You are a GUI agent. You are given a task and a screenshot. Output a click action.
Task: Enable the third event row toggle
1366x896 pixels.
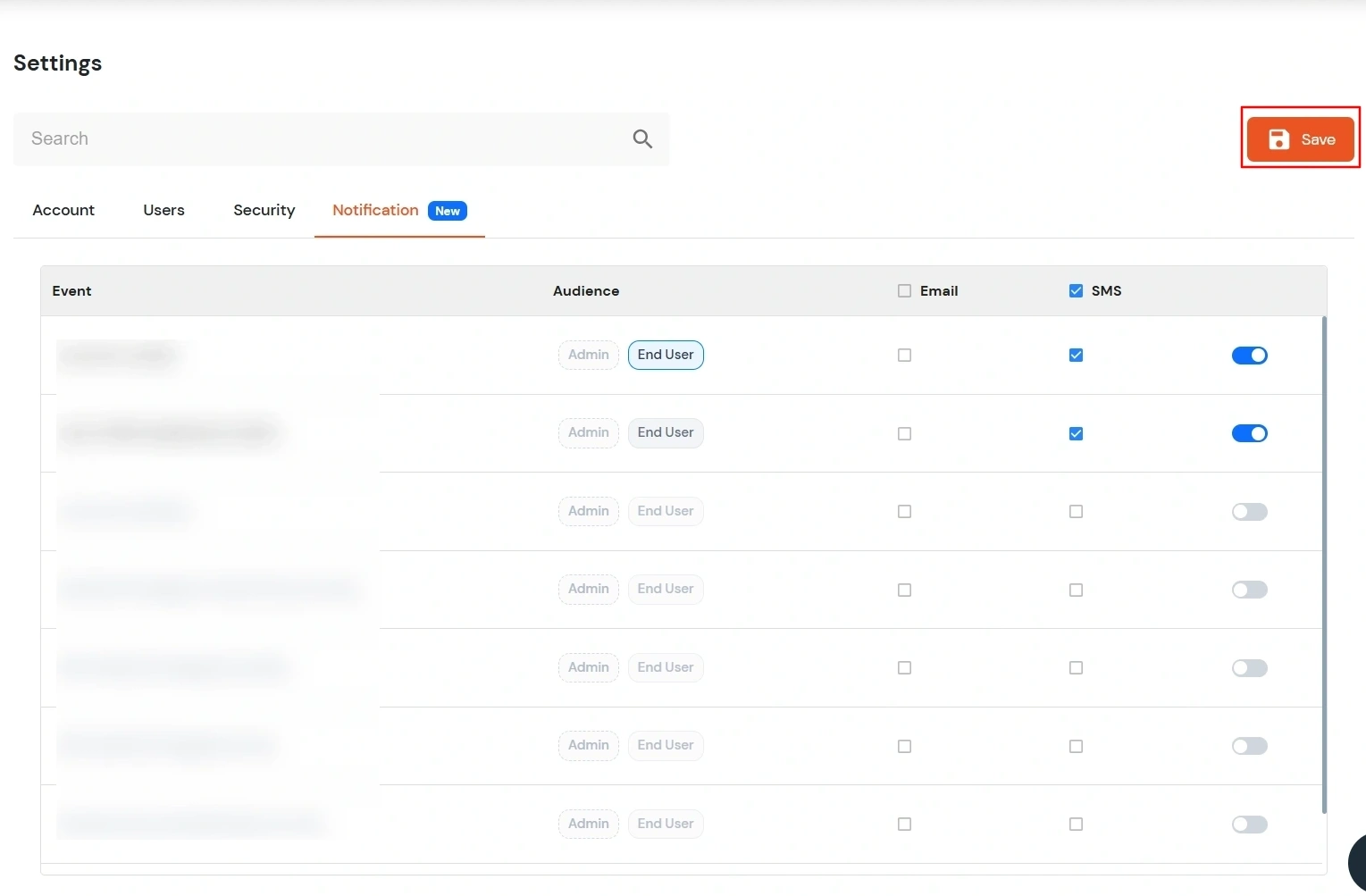pos(1249,512)
